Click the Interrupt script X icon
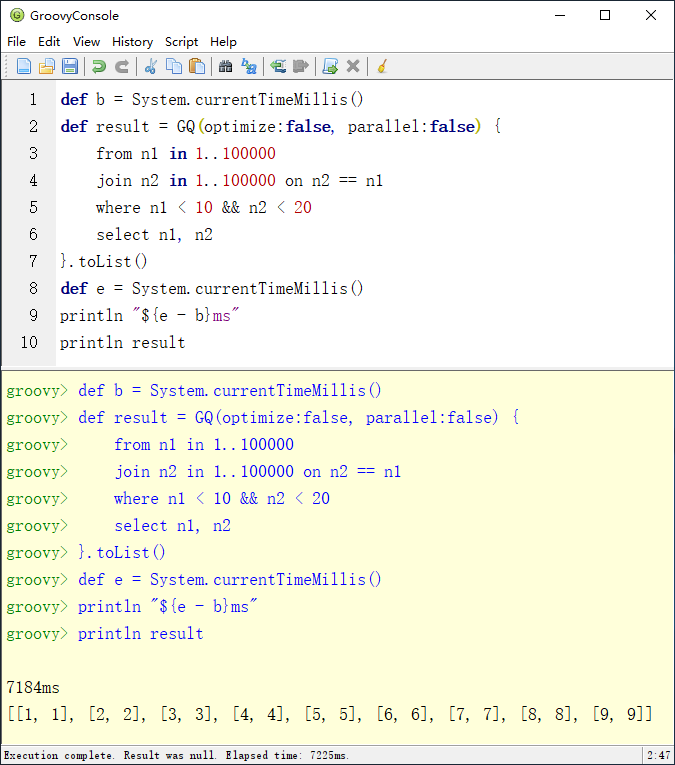This screenshot has width=675, height=765. click(353, 66)
